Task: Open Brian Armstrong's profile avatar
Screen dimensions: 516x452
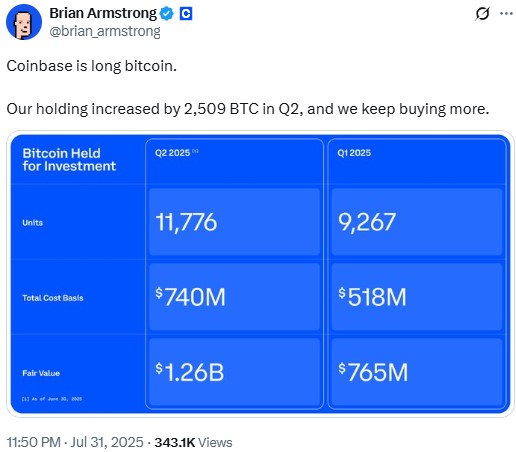Action: point(24,22)
